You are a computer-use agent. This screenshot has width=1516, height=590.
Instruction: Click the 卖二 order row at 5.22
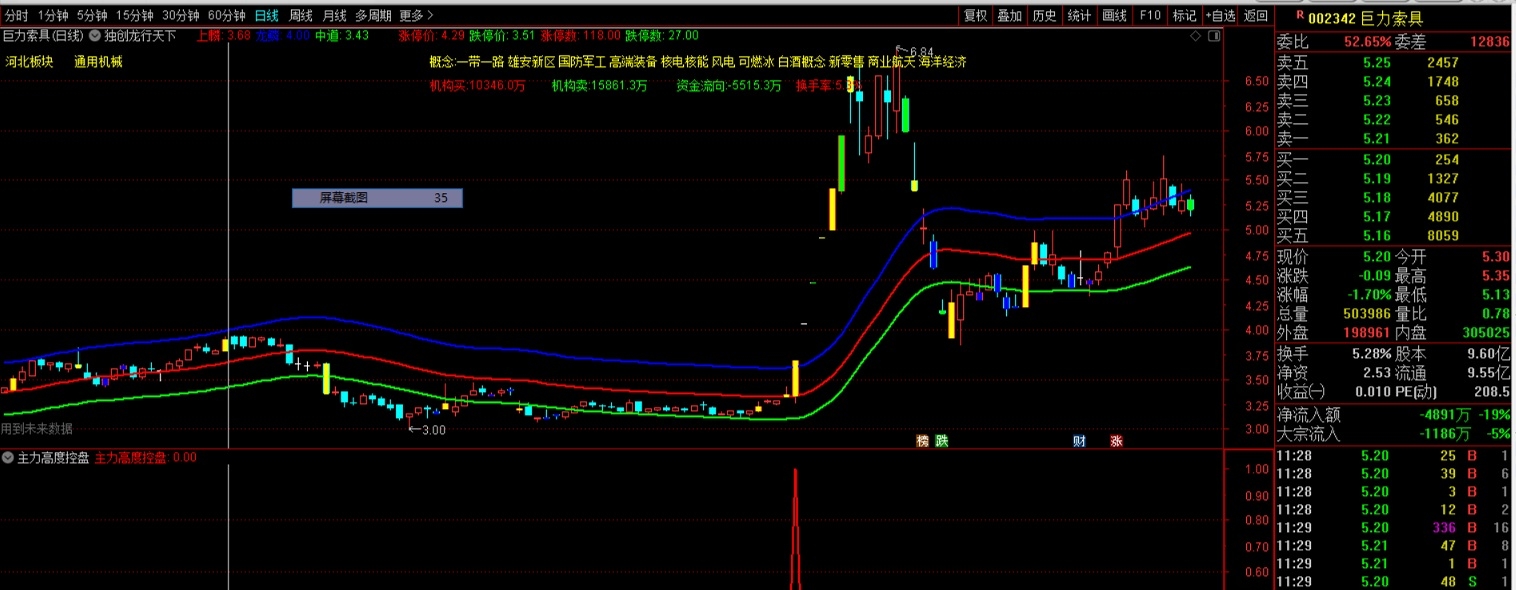(x=1393, y=120)
